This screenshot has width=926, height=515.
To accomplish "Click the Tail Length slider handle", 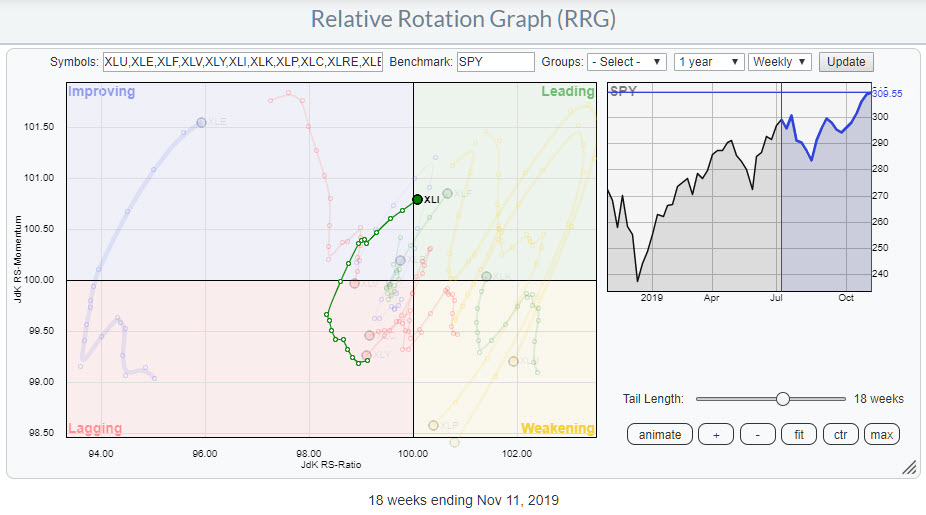I will coord(782,399).
